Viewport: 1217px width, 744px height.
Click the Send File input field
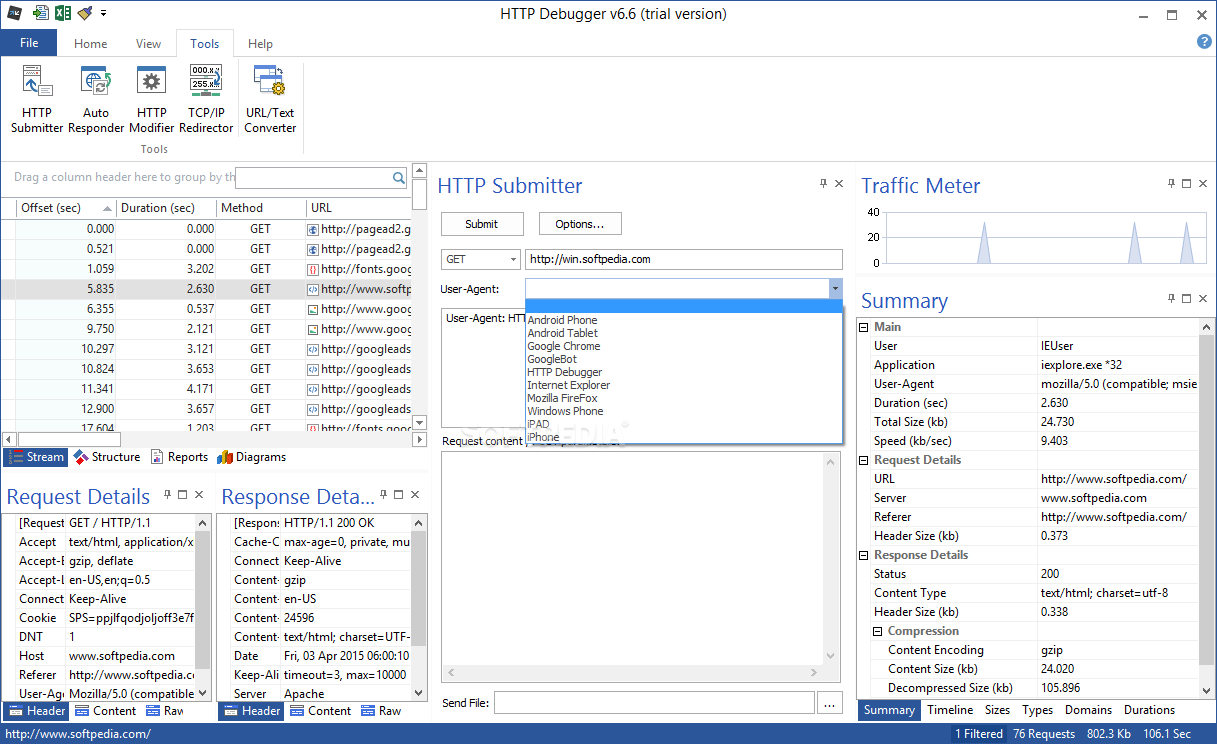point(654,703)
